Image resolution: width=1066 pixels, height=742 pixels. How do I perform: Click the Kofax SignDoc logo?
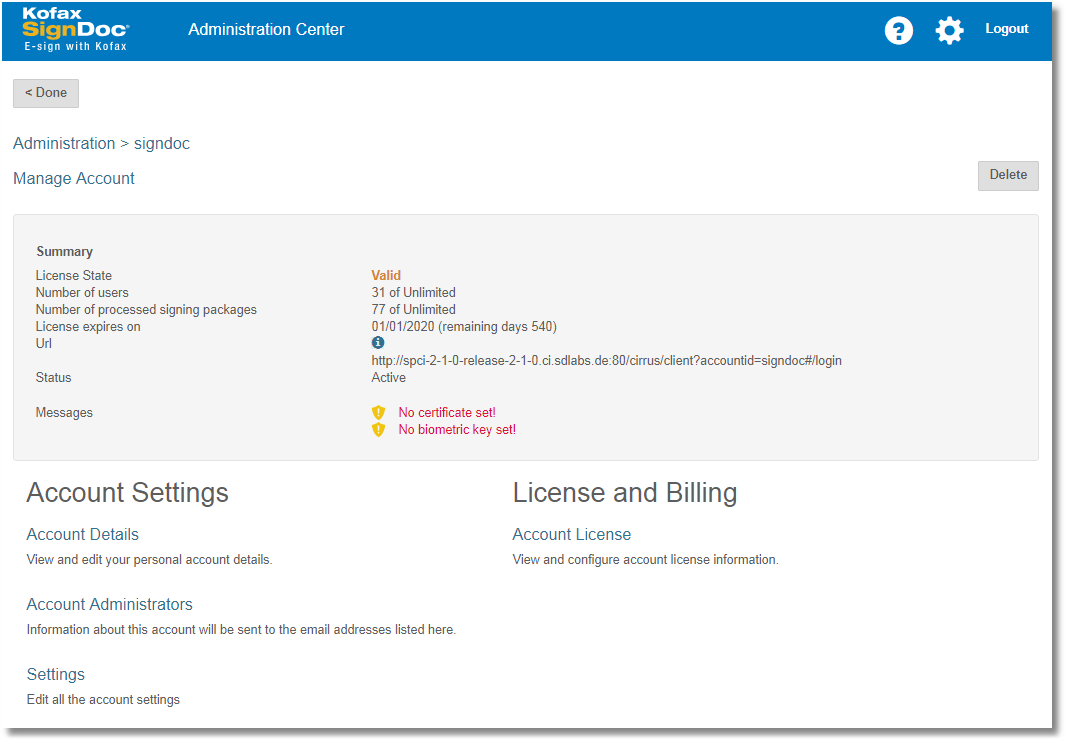click(x=76, y=30)
